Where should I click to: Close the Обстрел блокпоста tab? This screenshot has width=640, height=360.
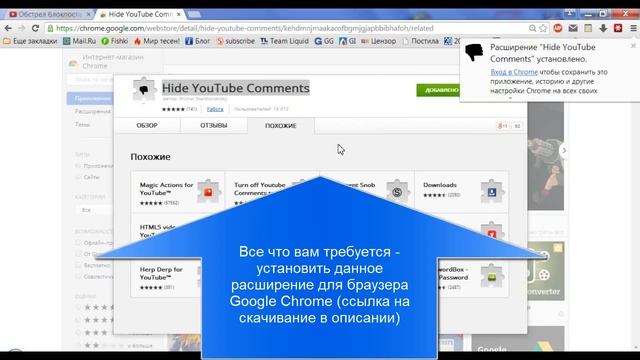pyautogui.click(x=89, y=14)
